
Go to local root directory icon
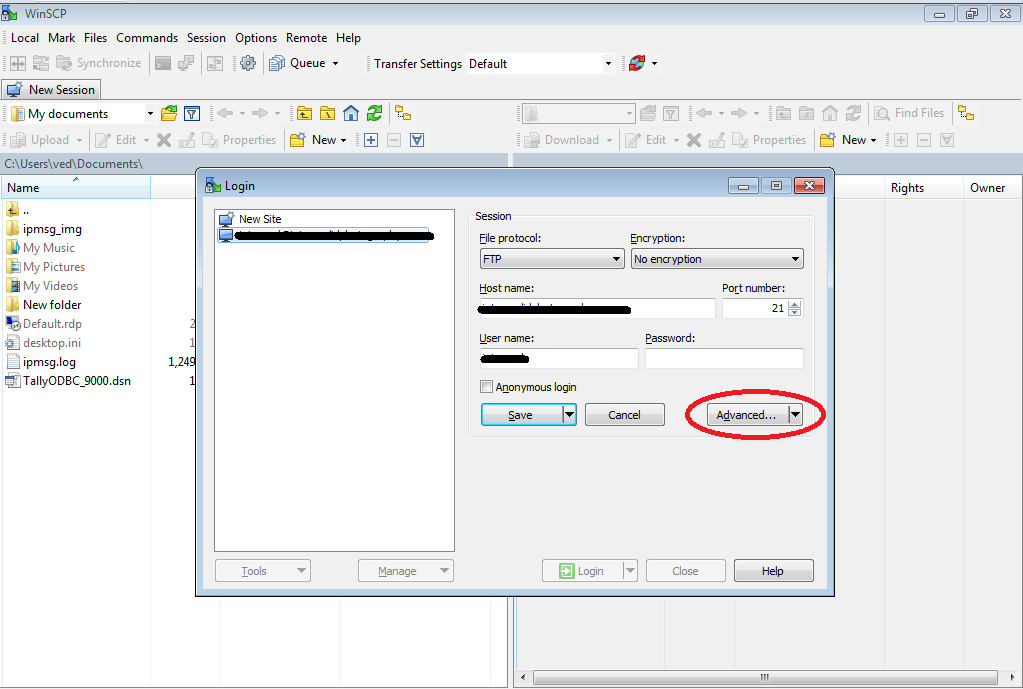pos(328,114)
